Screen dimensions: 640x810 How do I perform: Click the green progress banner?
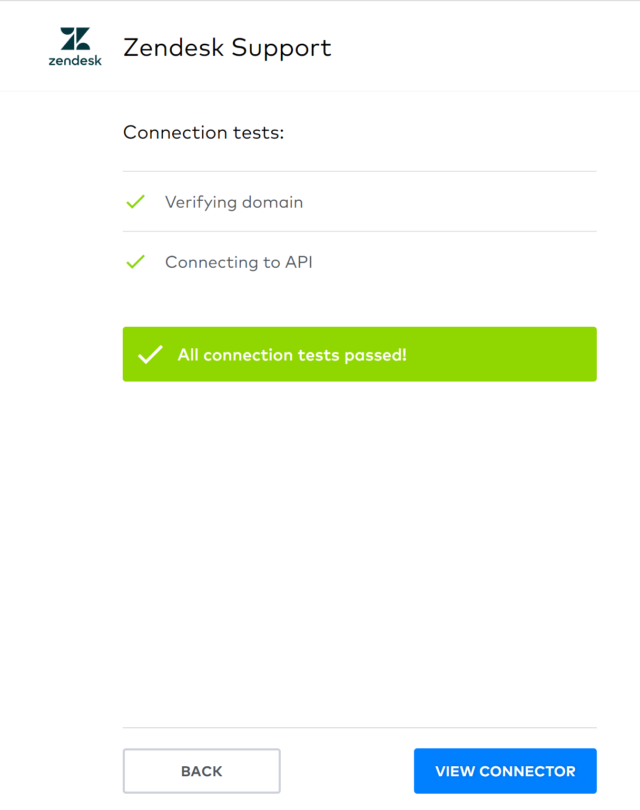(359, 353)
